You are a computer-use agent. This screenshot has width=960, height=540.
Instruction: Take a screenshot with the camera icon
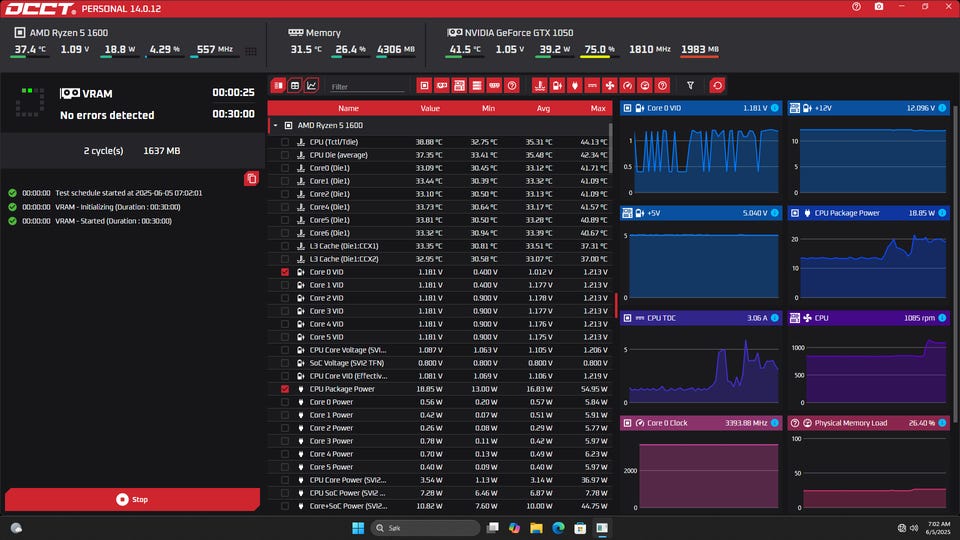(x=879, y=7)
